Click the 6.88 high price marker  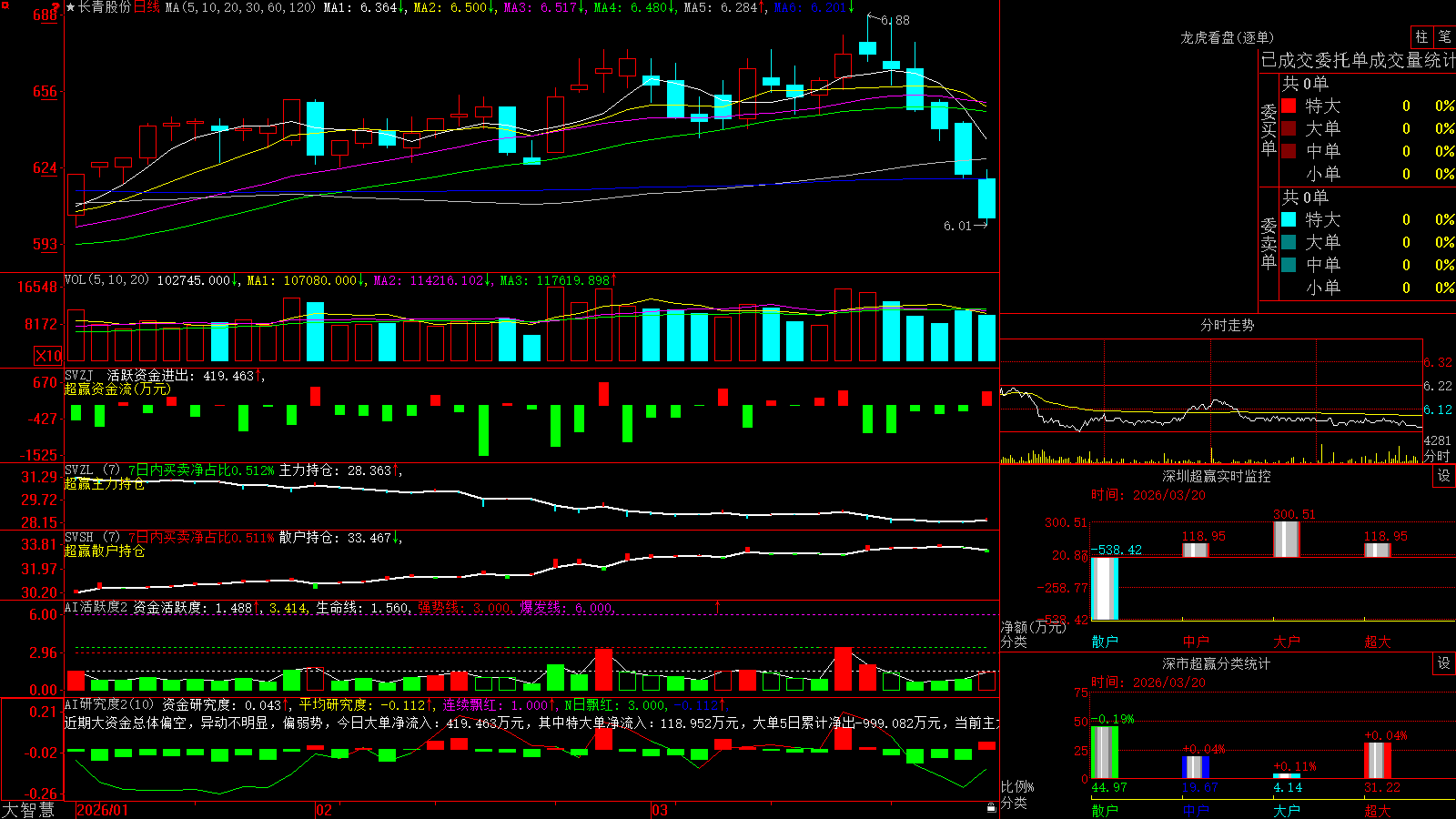(x=895, y=20)
